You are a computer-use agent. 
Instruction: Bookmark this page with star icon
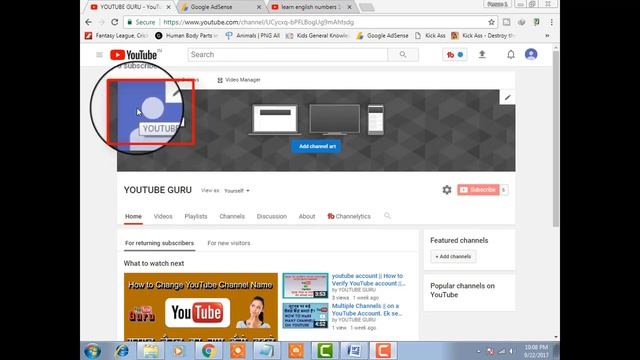[491, 22]
